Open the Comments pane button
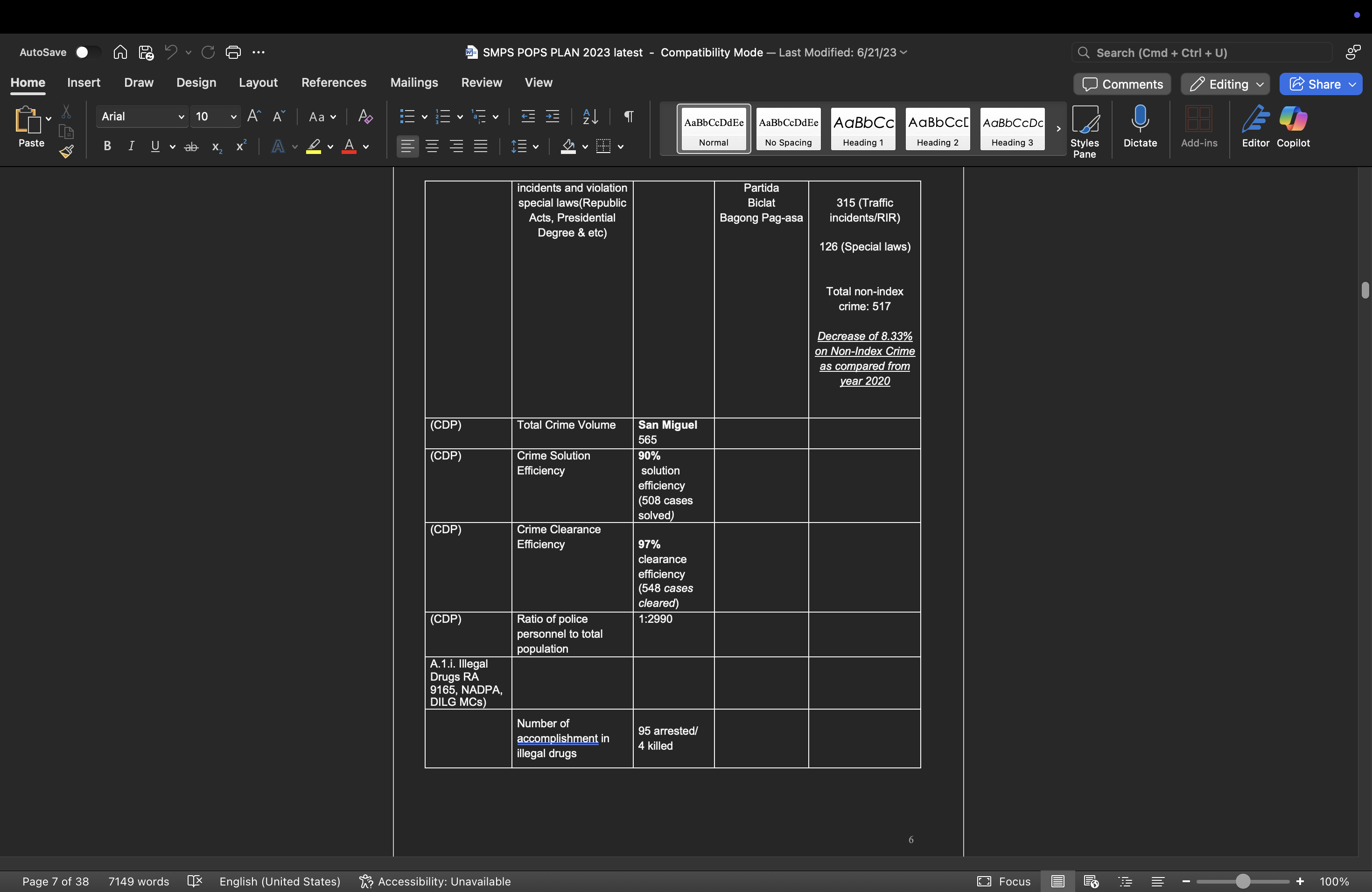Screen dimensions: 1372x892 click(1122, 84)
